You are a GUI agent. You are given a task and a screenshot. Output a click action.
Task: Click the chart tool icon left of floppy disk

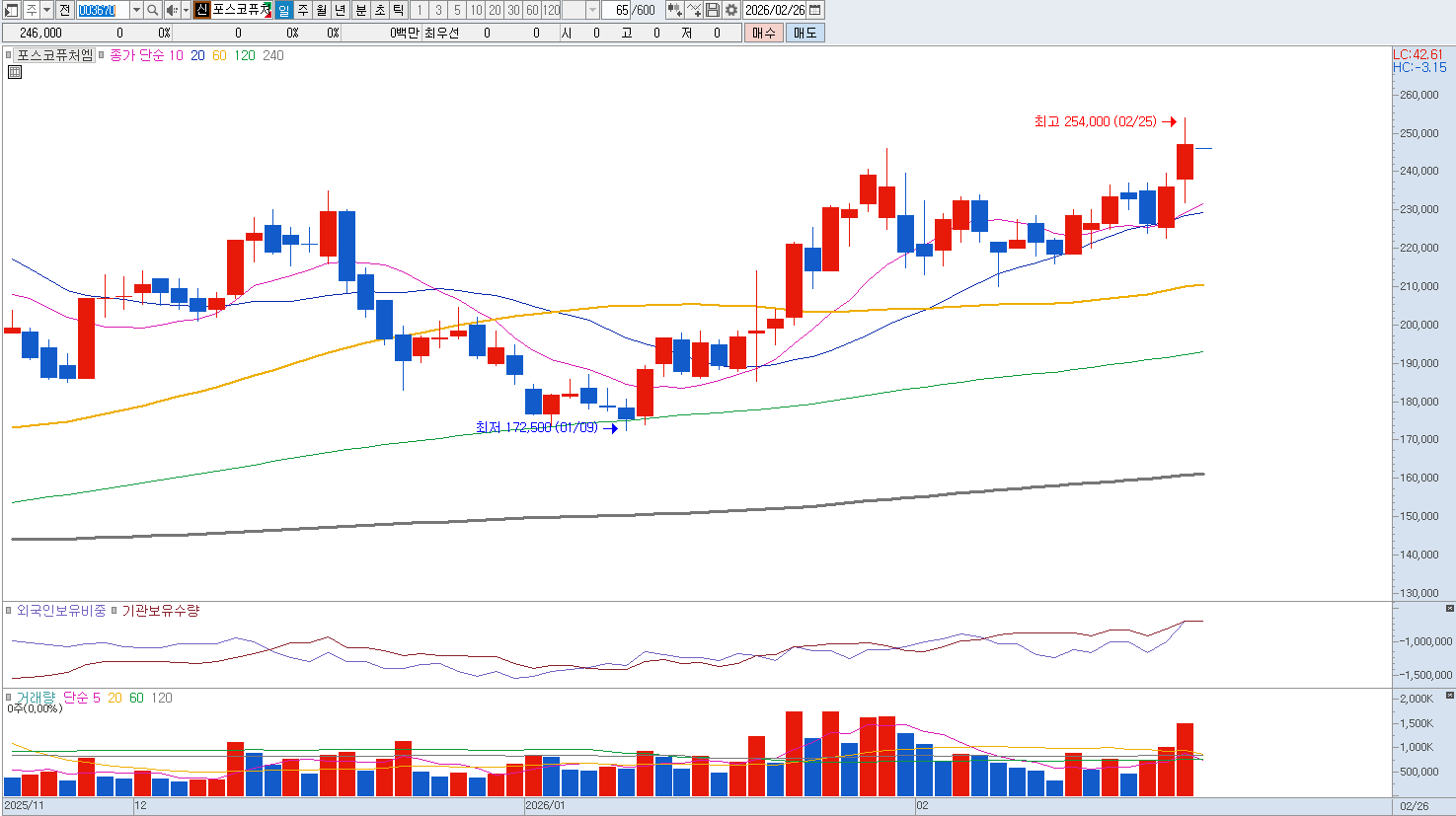[694, 10]
